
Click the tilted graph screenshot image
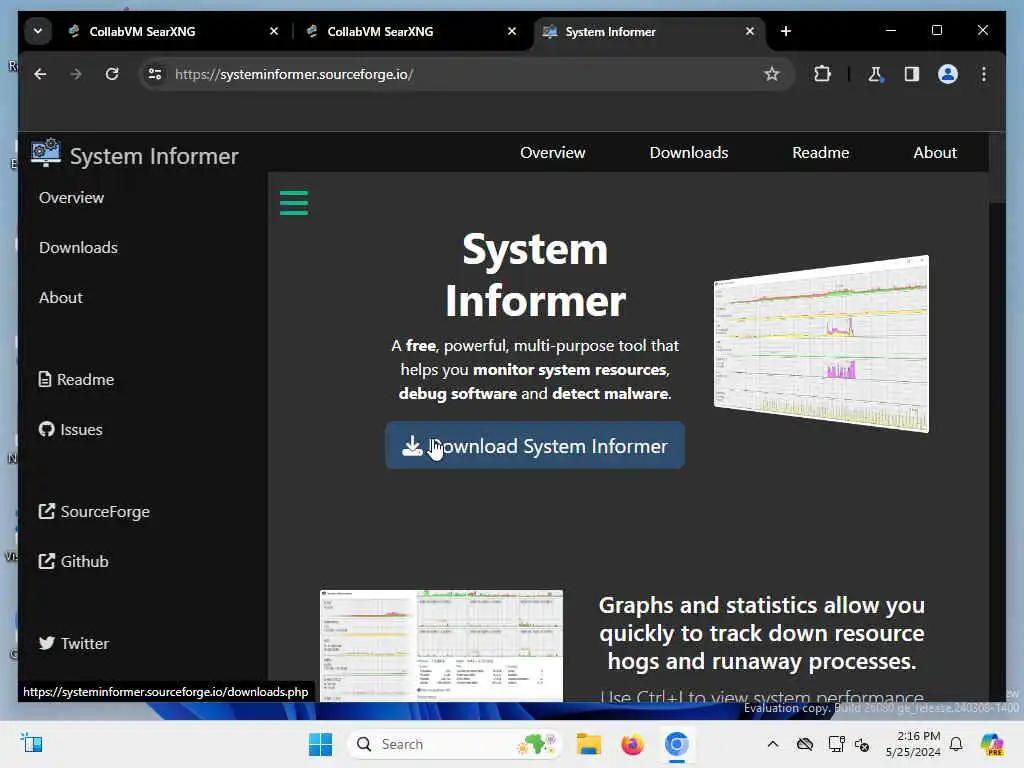822,344
